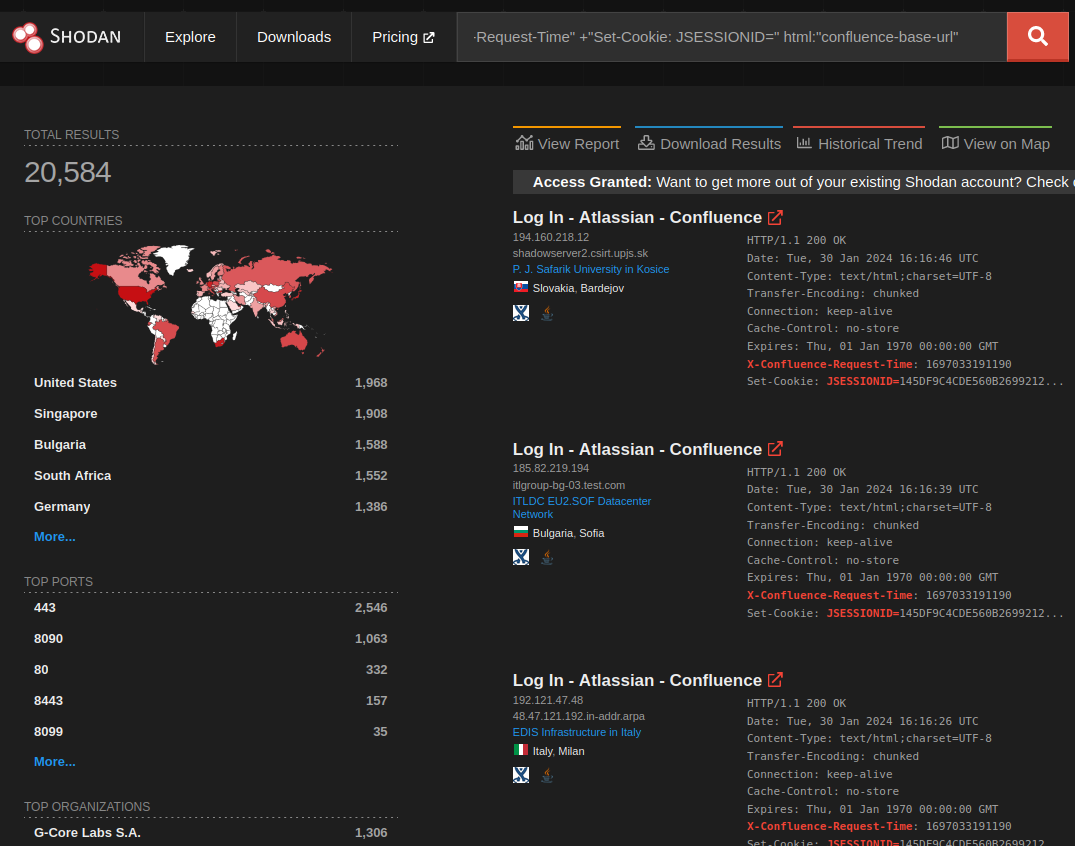
Task: Open the Downloads menu item
Action: click(294, 37)
